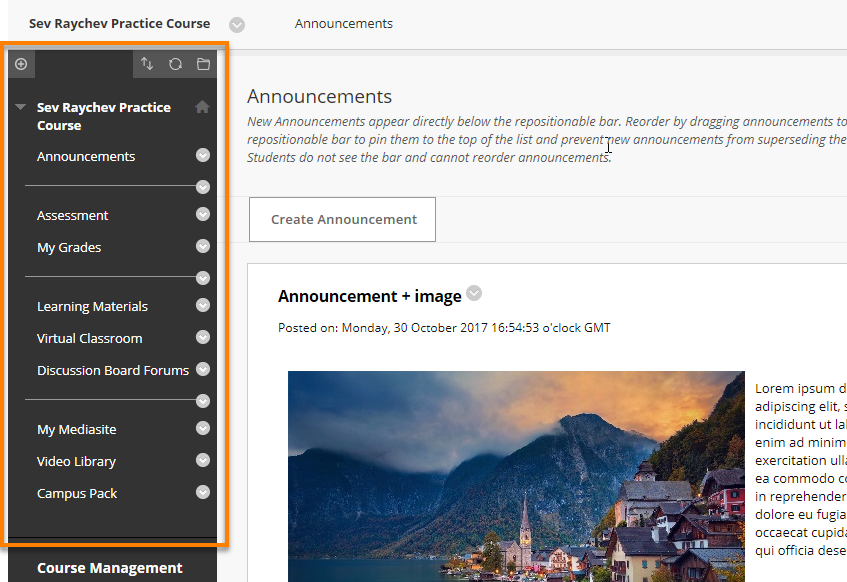The height and width of the screenshot is (582, 847).
Task: Click the add menu item plus icon
Action: click(x=21, y=64)
